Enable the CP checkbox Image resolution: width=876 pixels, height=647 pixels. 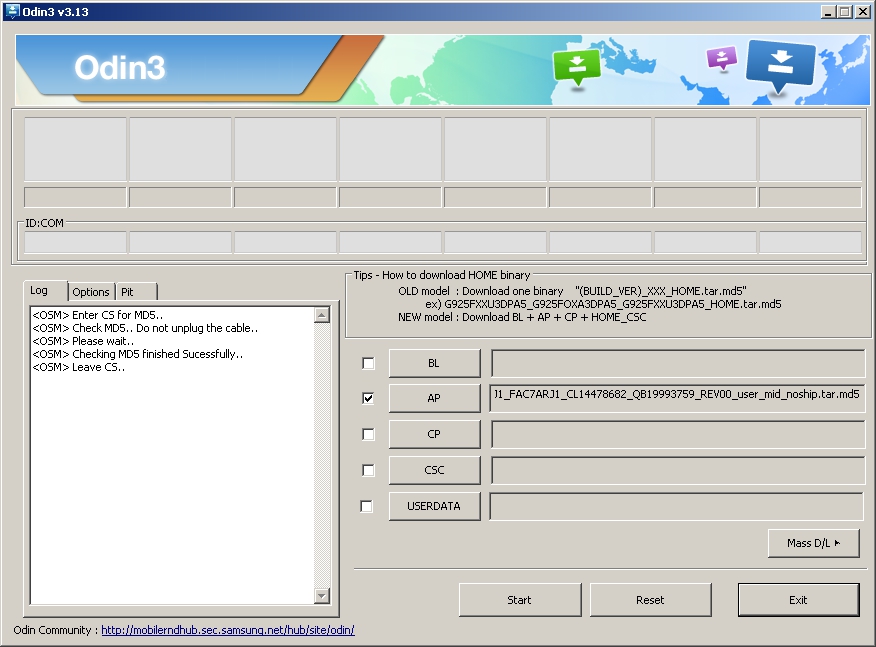point(368,434)
